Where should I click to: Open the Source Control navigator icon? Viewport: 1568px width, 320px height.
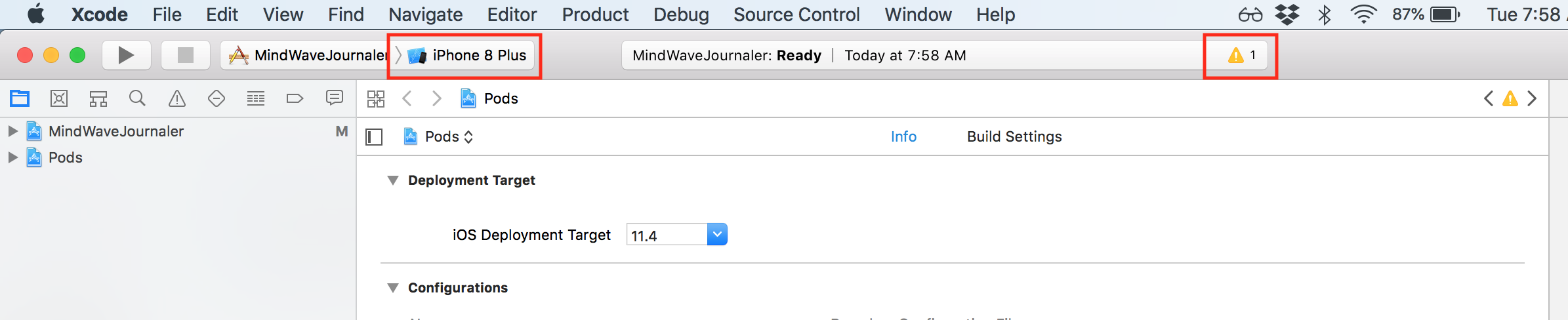tap(59, 98)
